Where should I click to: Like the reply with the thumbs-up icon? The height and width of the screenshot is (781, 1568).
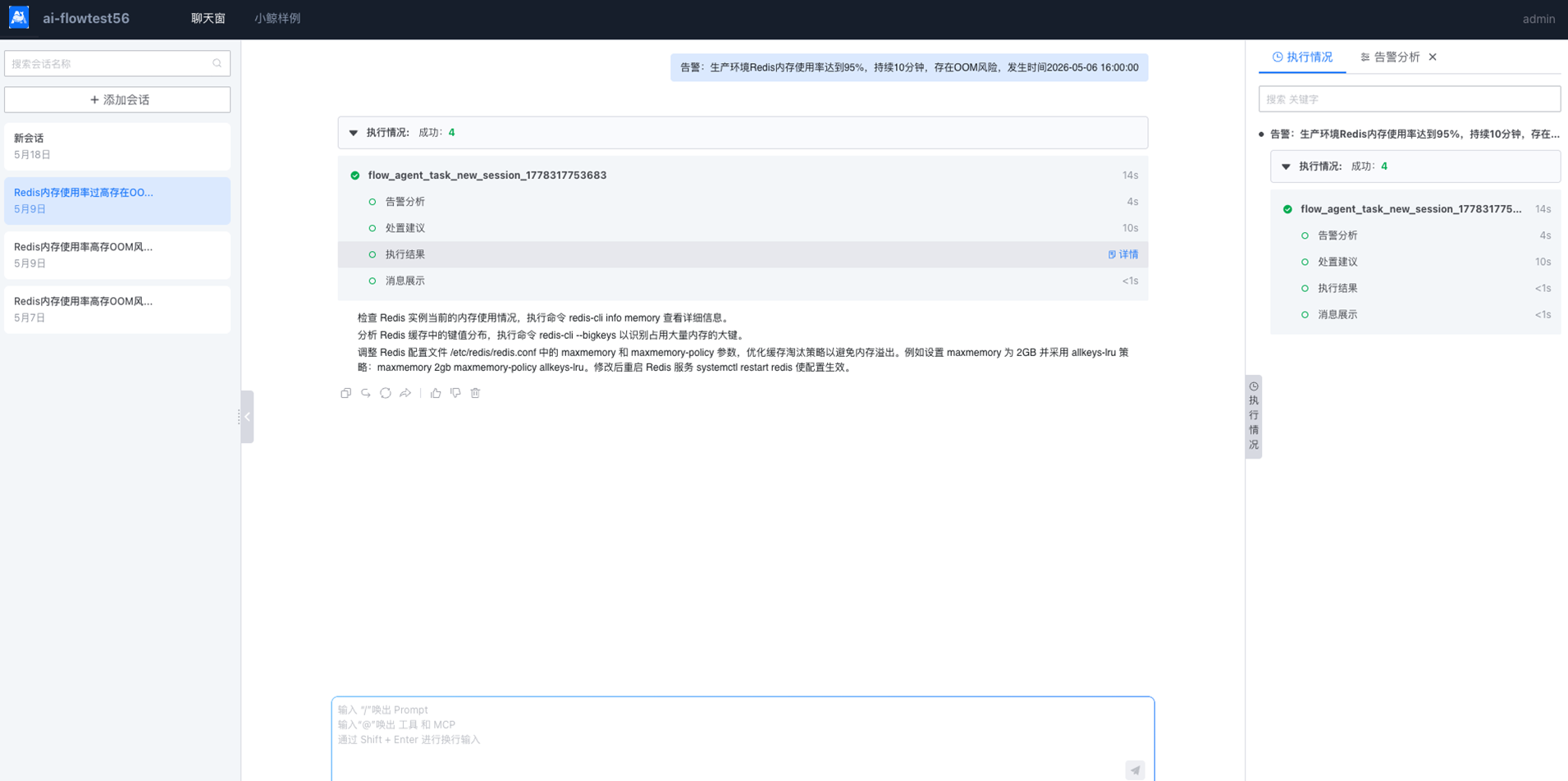(436, 393)
